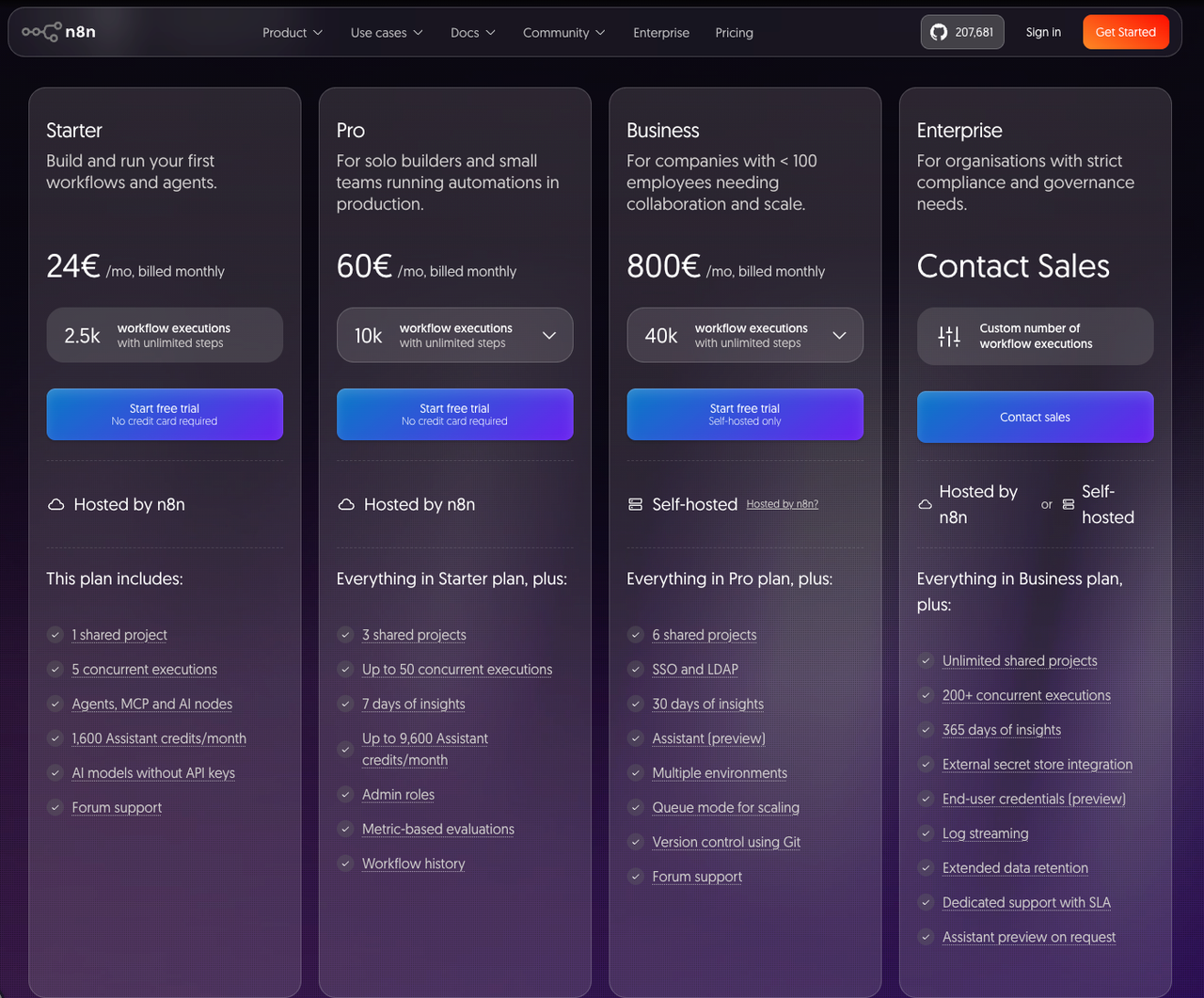Click "Up to 50 concurrent executions"
Viewport: 1204px width, 998px height.
[457, 670]
